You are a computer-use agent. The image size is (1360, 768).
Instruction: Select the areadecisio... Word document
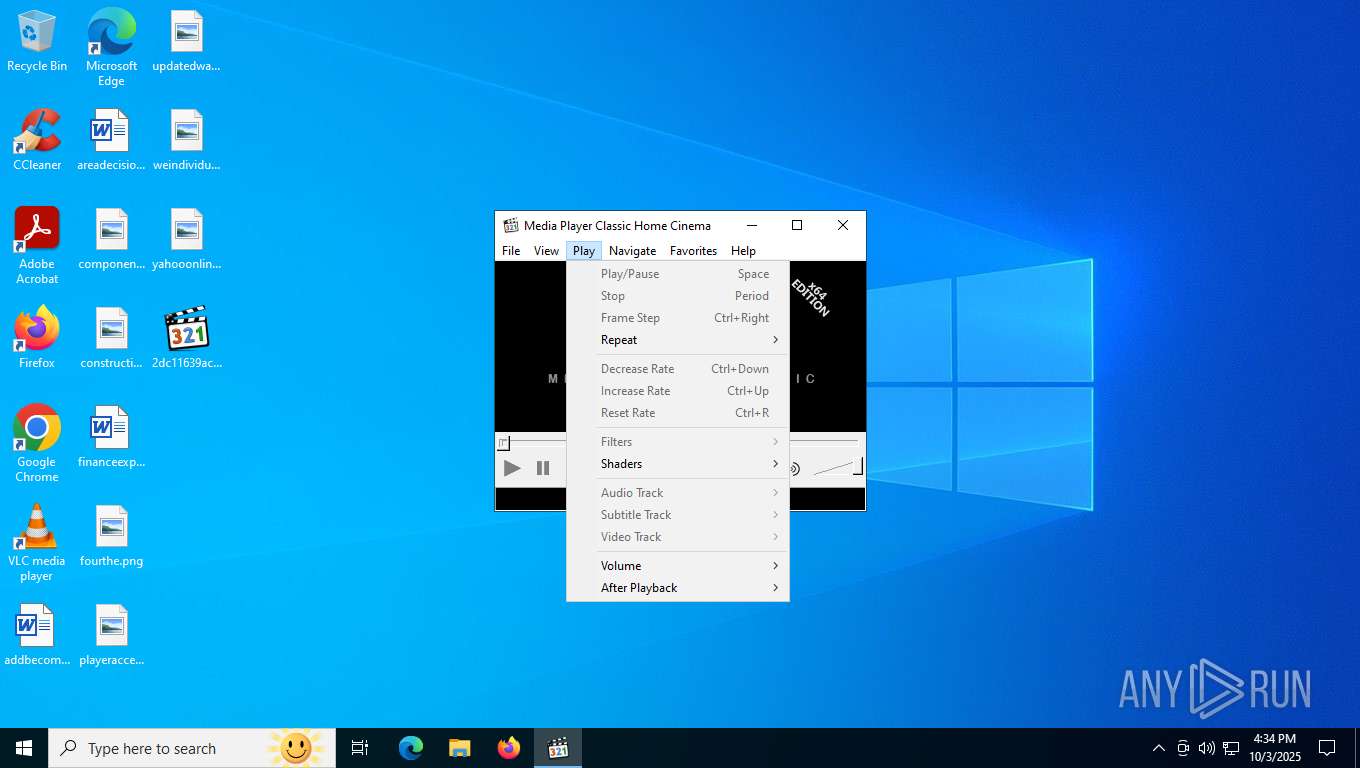click(111, 140)
